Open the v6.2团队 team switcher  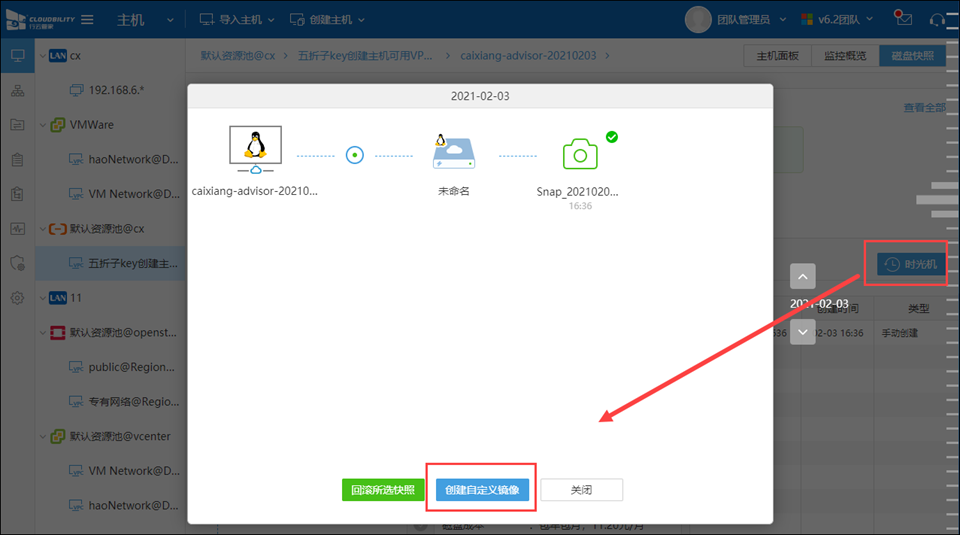tap(837, 20)
